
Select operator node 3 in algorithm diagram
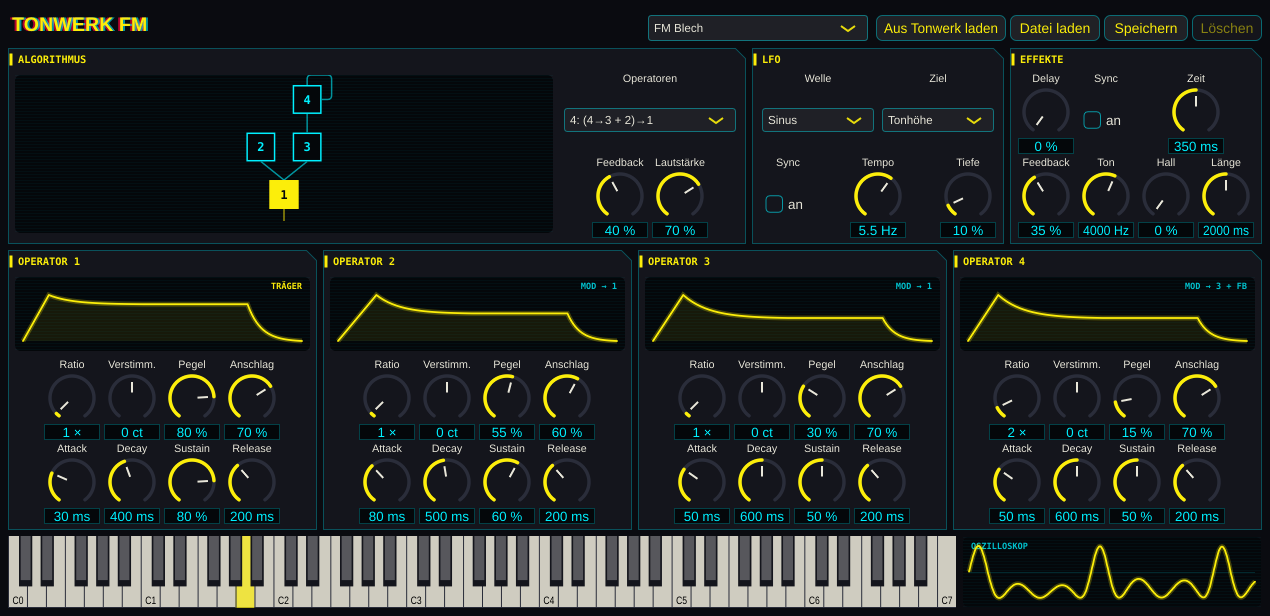(x=307, y=147)
